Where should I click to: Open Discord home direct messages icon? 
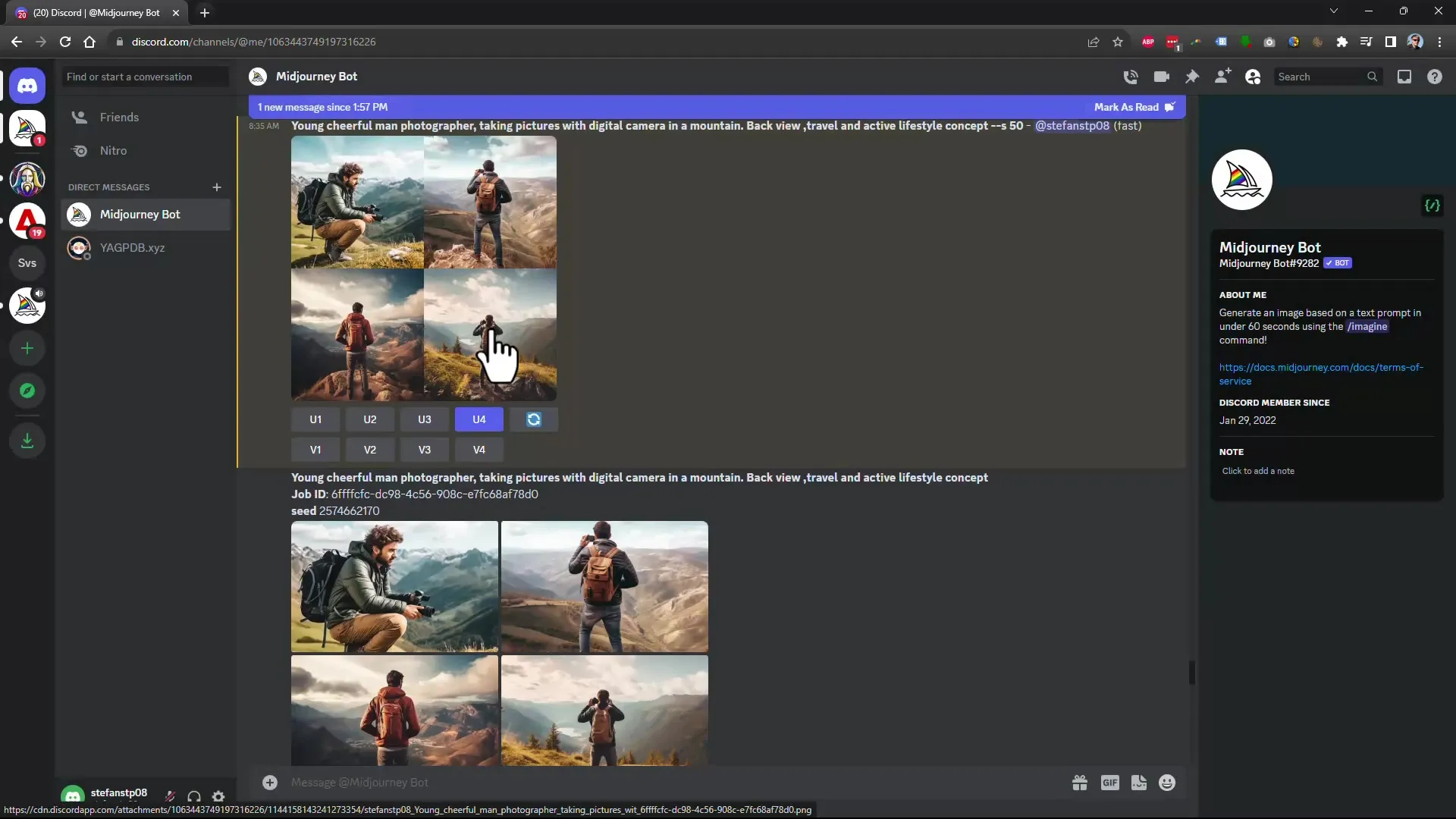coord(27,86)
